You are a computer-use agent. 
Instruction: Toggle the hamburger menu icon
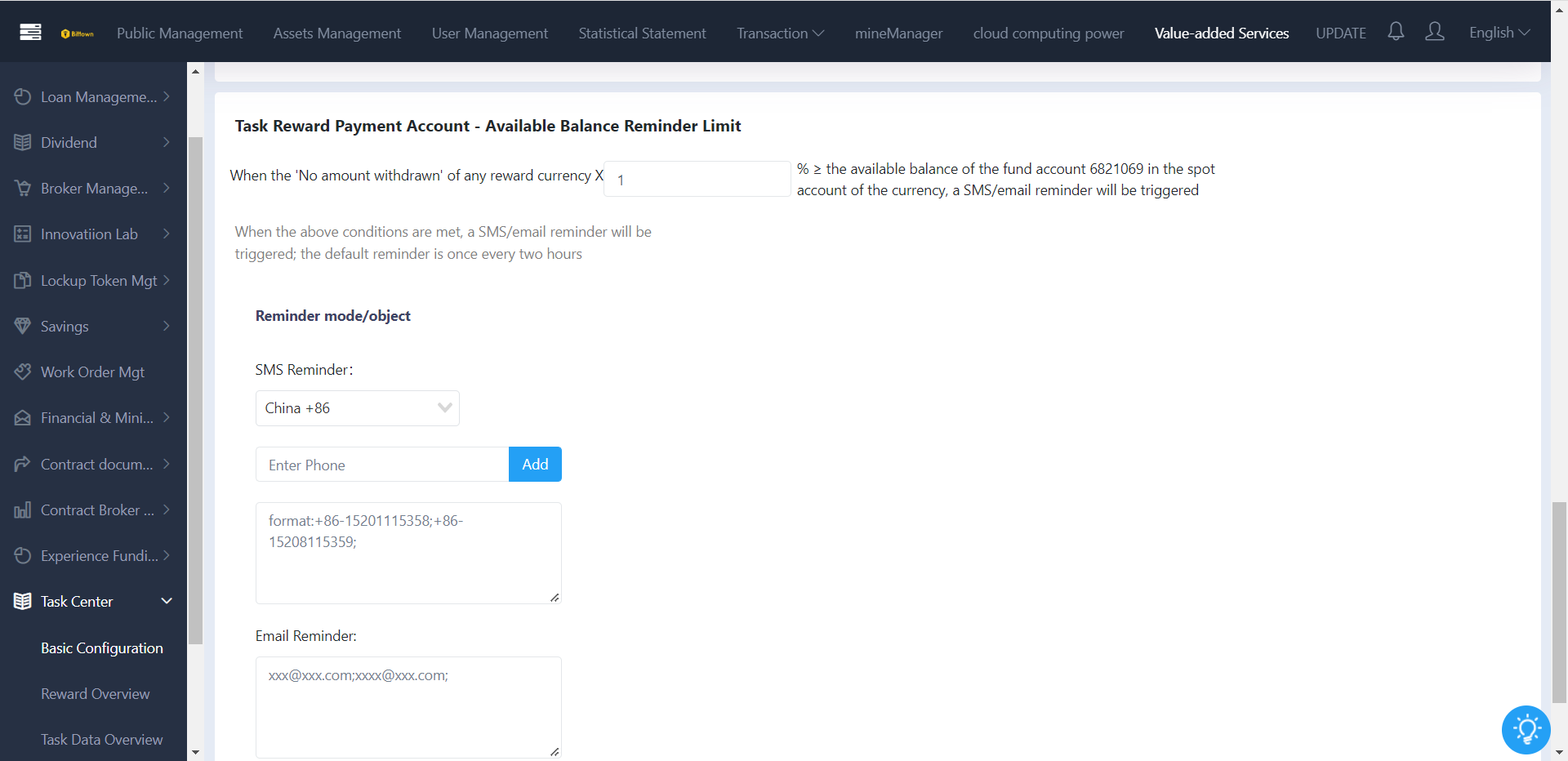31,32
